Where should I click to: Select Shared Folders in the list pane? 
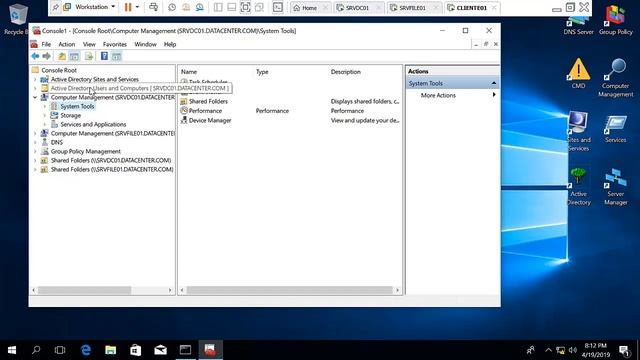[x=208, y=101]
